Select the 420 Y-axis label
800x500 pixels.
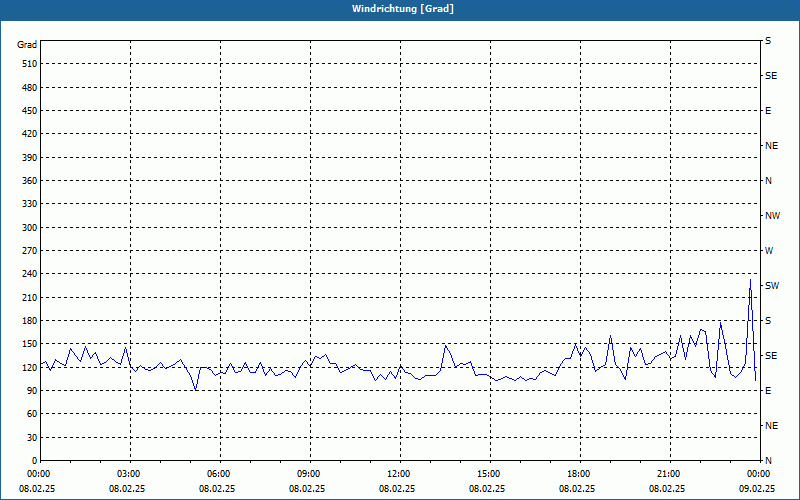(30, 134)
